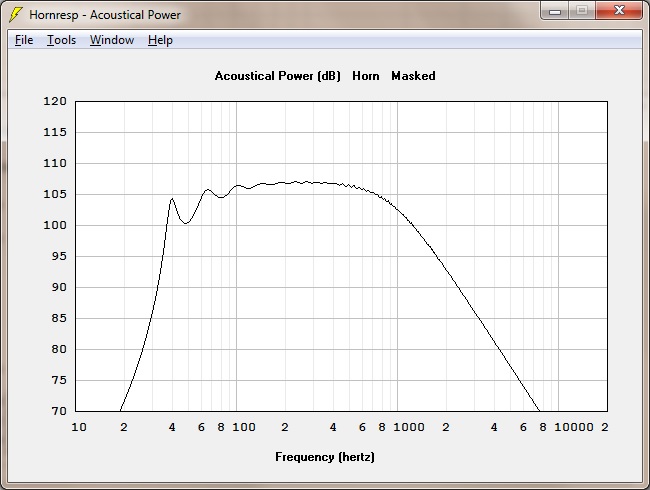This screenshot has height=490, width=650.
Task: Click the 'Hornresp - Acoustical Power' title bar text
Action: [105, 15]
